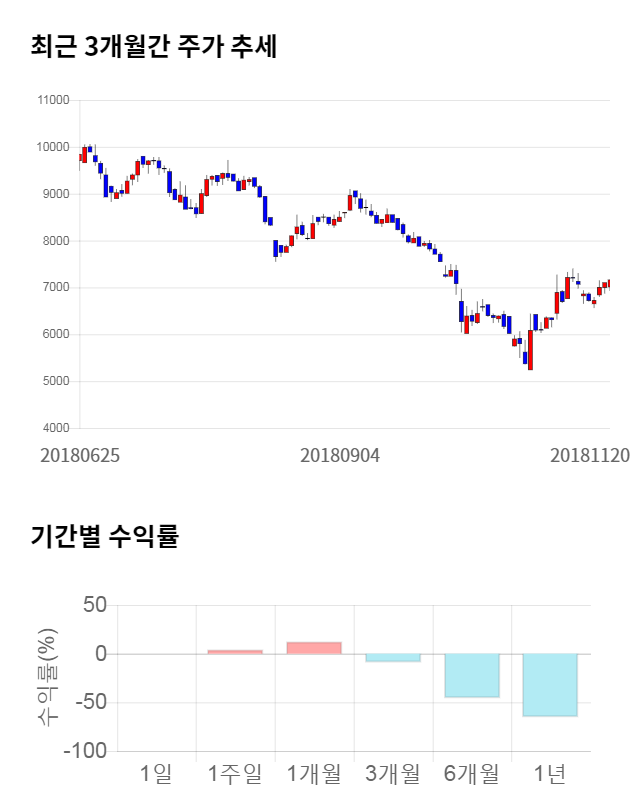This screenshot has height=810, width=640.
Task: Click the 11000 price axis label
Action: point(53,100)
